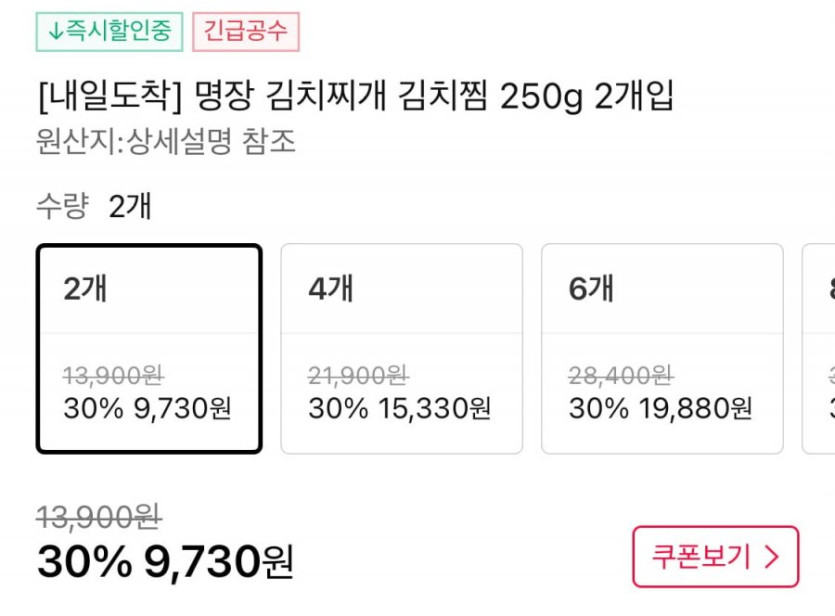
Task: Click the 30% 19,880원 price in 6개 card
Action: pyautogui.click(x=660, y=408)
